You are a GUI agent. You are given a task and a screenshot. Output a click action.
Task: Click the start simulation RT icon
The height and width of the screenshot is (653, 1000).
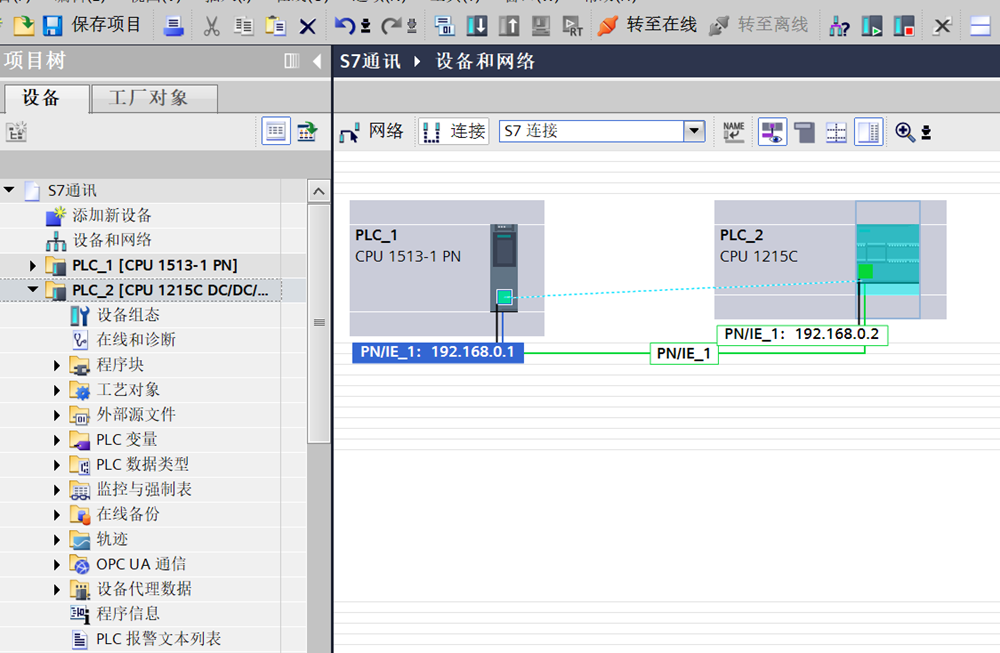tap(572, 26)
